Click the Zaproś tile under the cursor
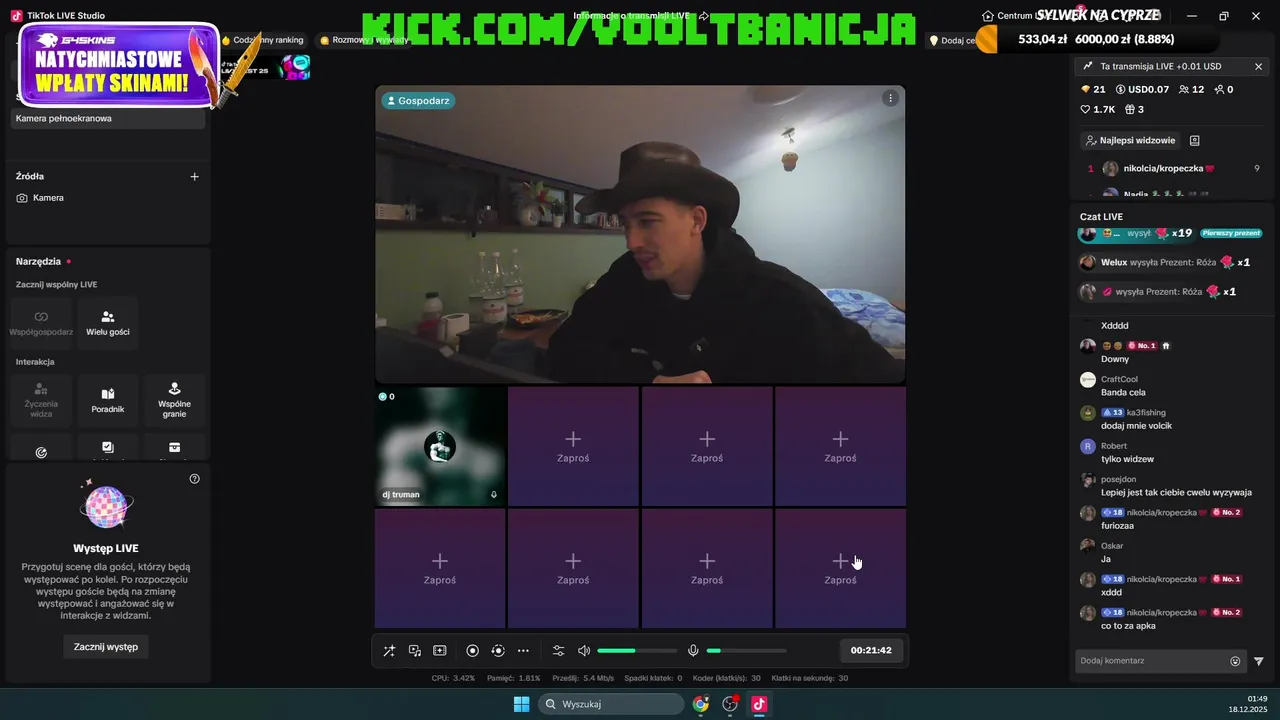 click(840, 568)
